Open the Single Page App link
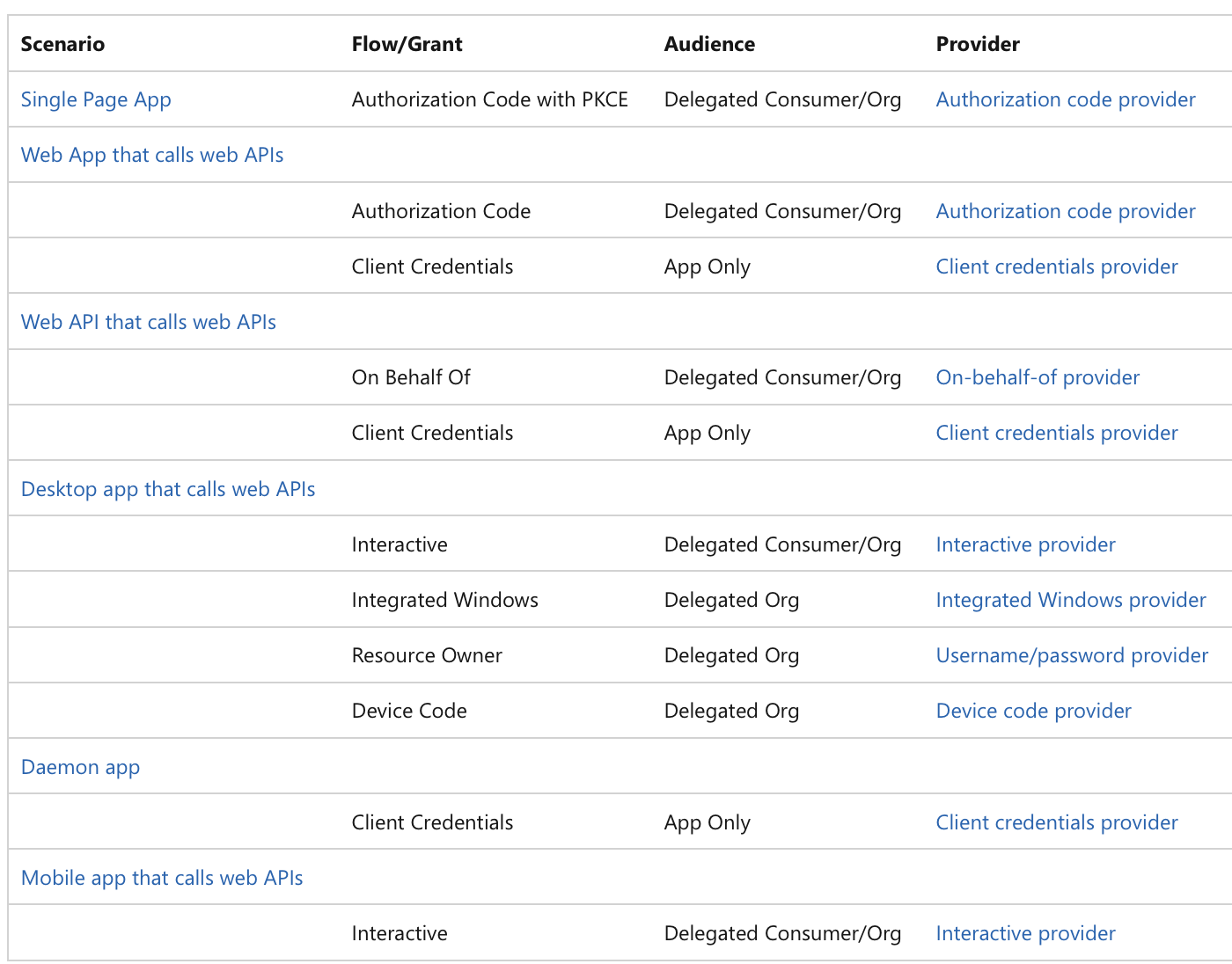The image size is (1232, 964). [x=96, y=99]
